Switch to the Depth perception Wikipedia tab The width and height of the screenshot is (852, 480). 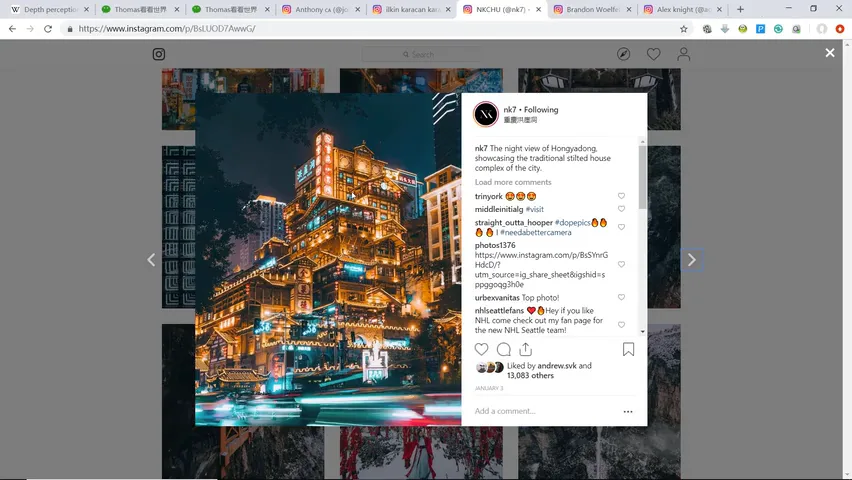[50, 9]
